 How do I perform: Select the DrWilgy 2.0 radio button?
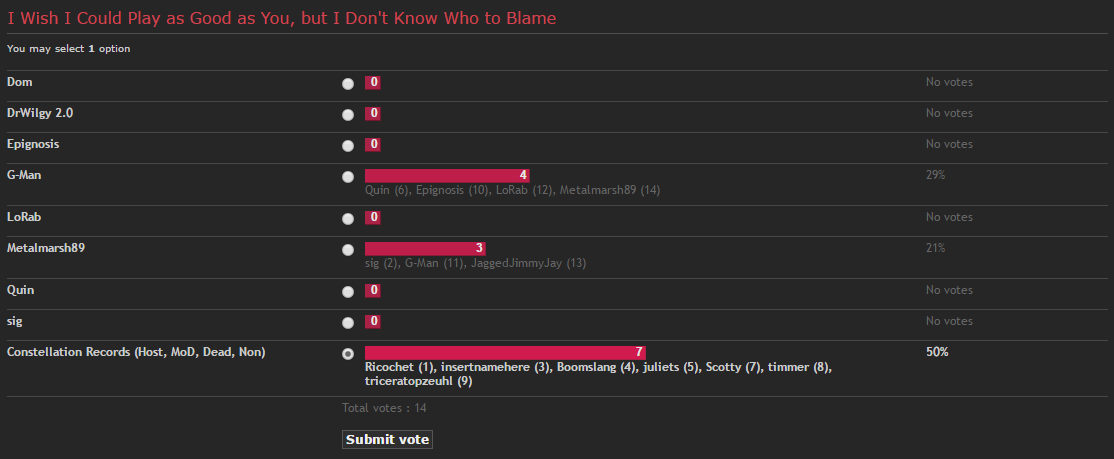pos(347,114)
